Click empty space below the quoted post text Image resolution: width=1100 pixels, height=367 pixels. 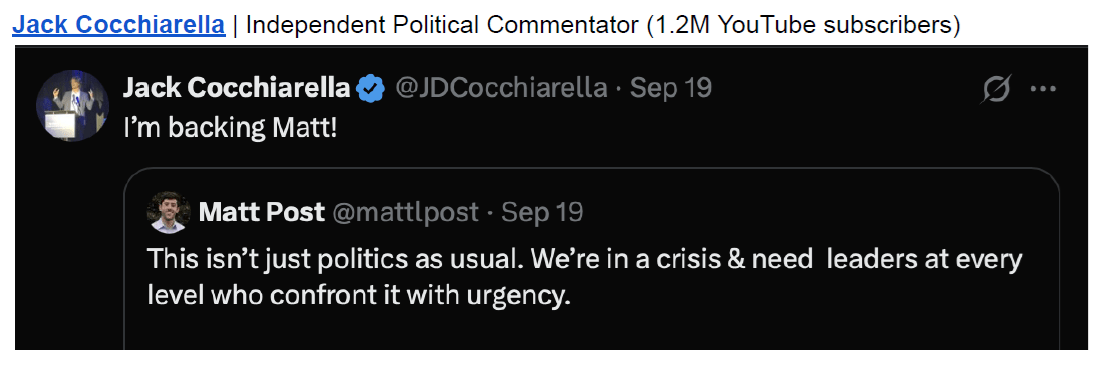coord(591,331)
